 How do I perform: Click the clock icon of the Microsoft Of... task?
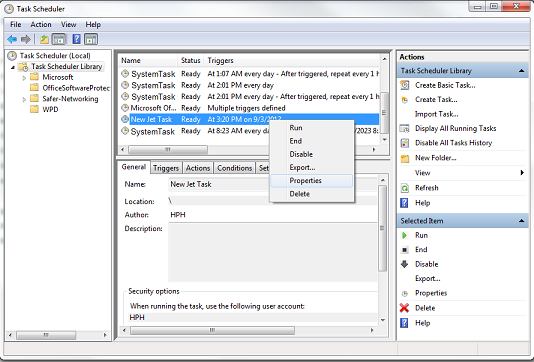tap(125, 108)
